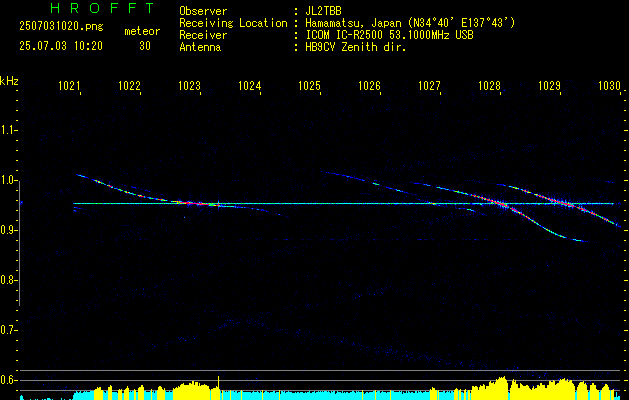Click the 0.6 frequency axis label

point(8,380)
